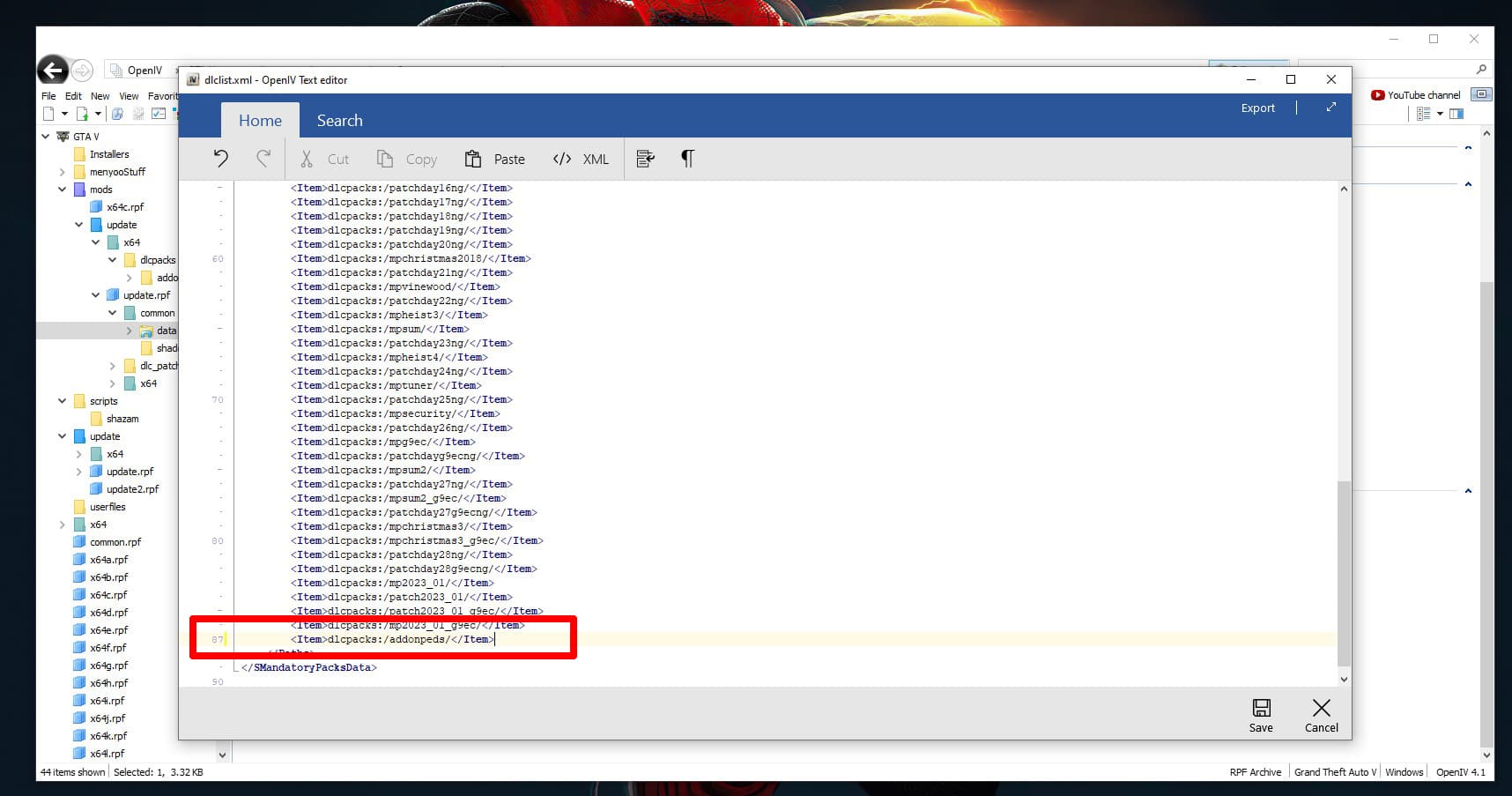The width and height of the screenshot is (1512, 796).
Task: Click the Paste clipboard icon
Action: pyautogui.click(x=473, y=159)
